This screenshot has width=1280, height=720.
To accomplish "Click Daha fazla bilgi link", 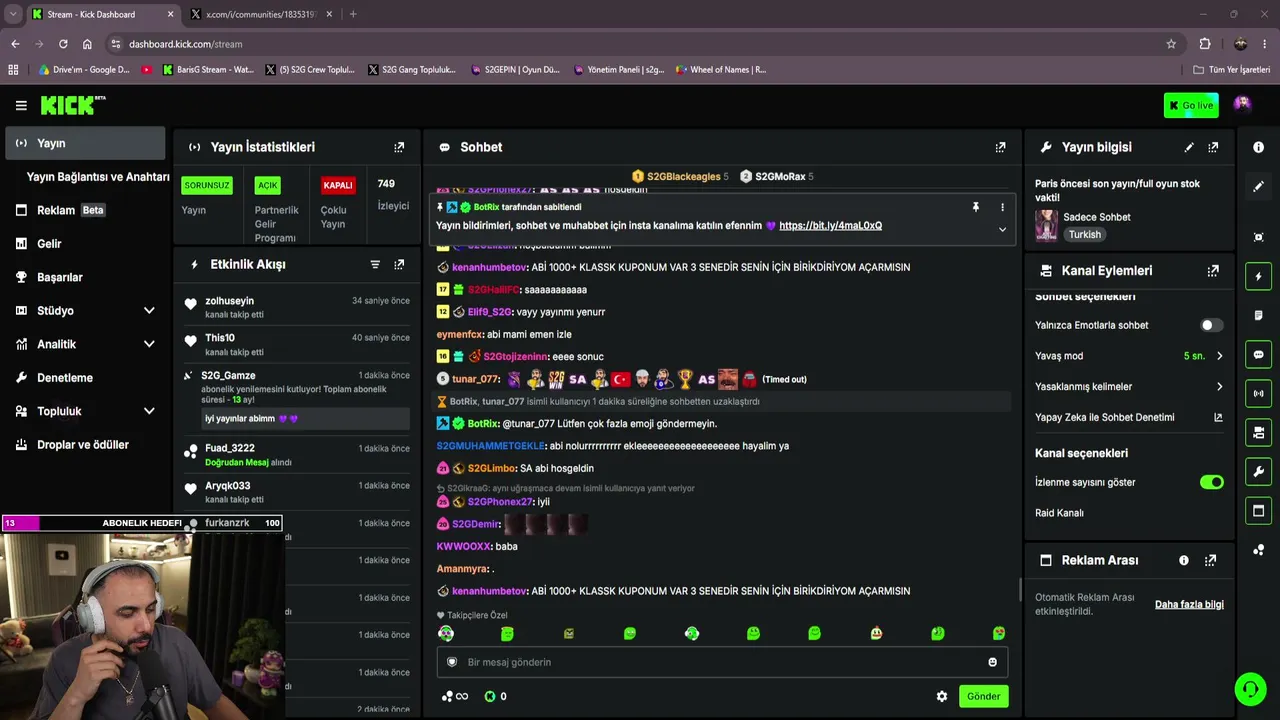I will [1189, 605].
